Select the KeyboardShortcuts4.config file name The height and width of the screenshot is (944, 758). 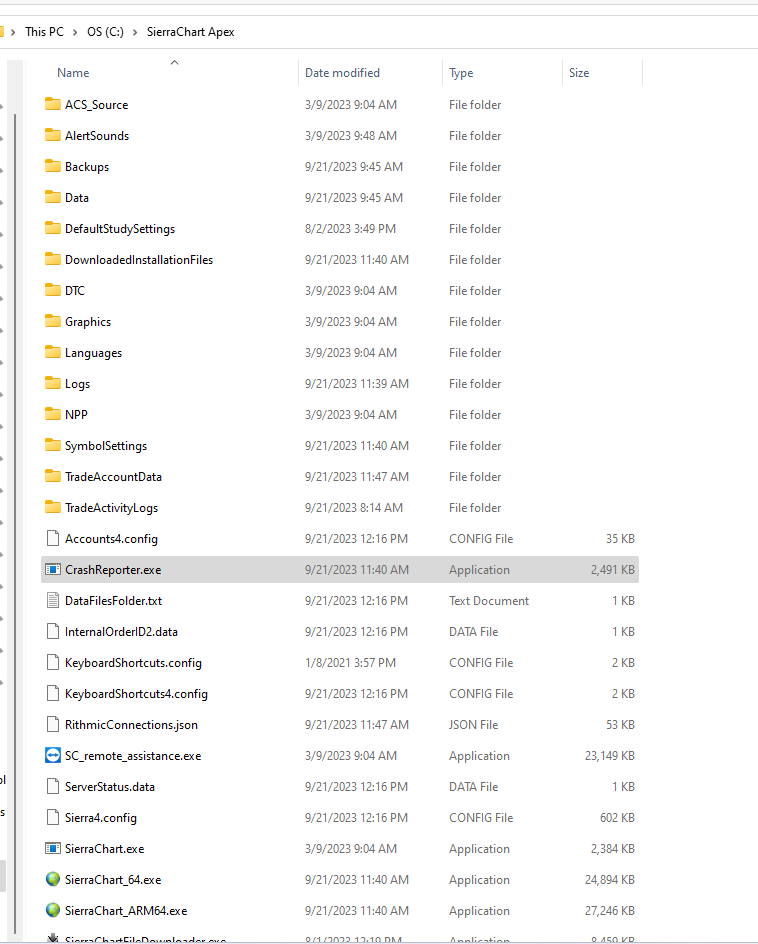tap(136, 694)
